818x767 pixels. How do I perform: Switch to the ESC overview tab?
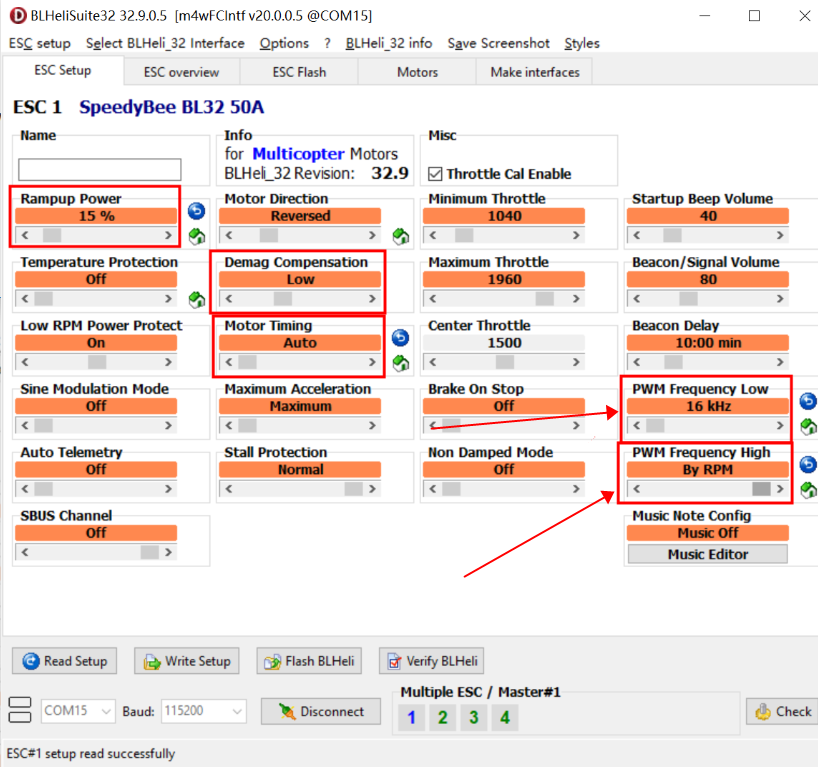tap(182, 72)
